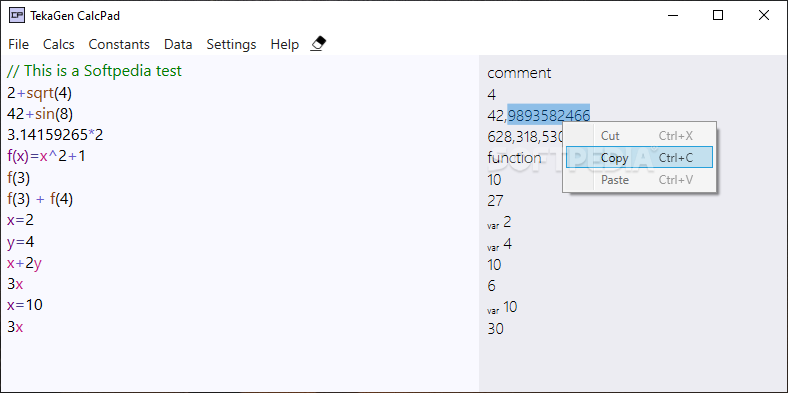Choose Copy from the context menu
The image size is (788, 393).
639,158
